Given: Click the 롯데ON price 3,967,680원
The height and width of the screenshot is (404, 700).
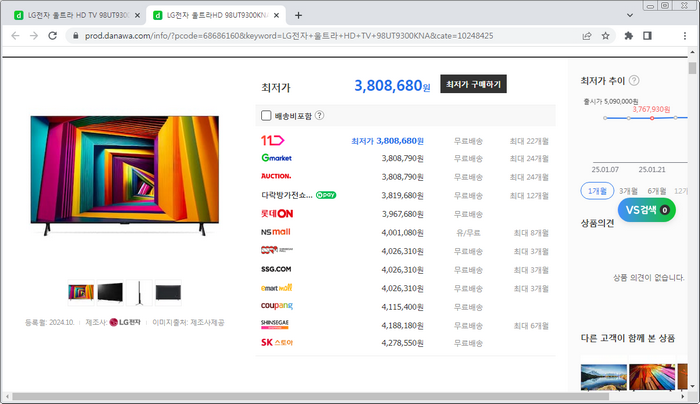Looking at the screenshot, I should (x=402, y=214).
